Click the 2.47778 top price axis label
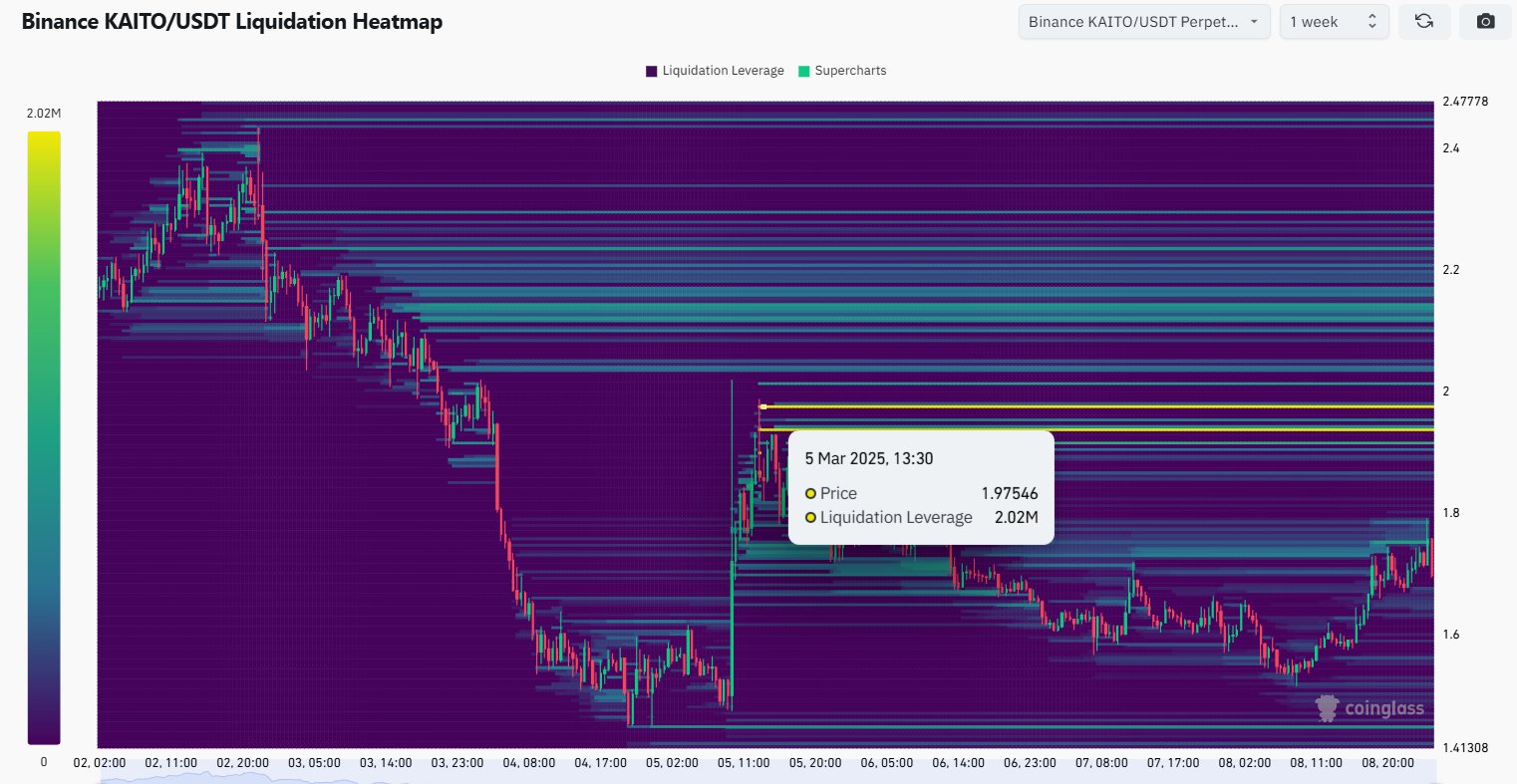1517x784 pixels. (x=1465, y=102)
